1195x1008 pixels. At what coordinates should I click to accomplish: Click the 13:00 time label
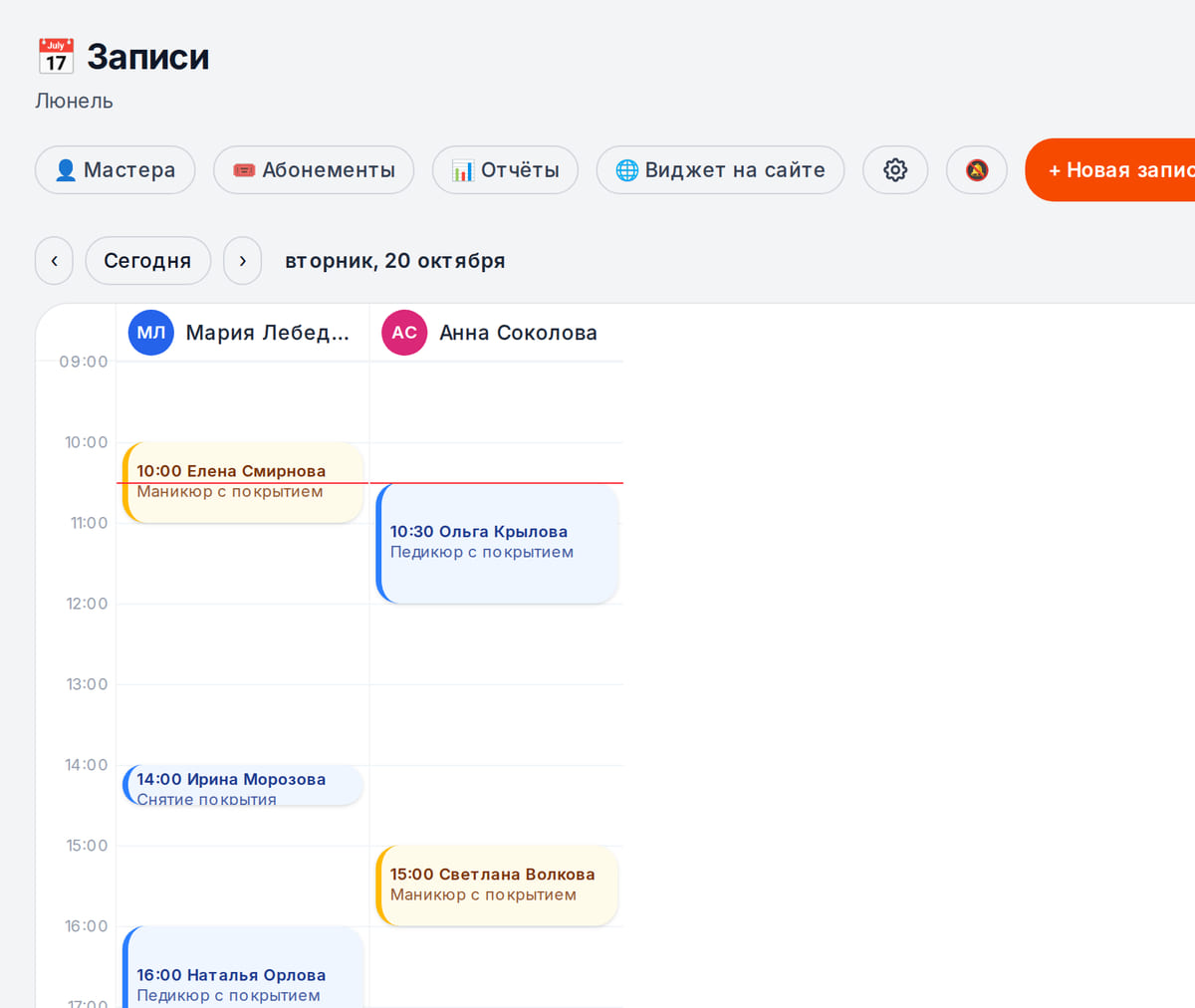point(87,684)
